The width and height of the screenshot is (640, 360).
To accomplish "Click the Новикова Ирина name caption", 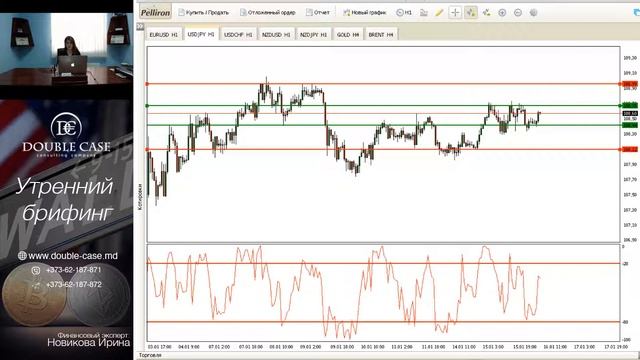I will 89,342.
